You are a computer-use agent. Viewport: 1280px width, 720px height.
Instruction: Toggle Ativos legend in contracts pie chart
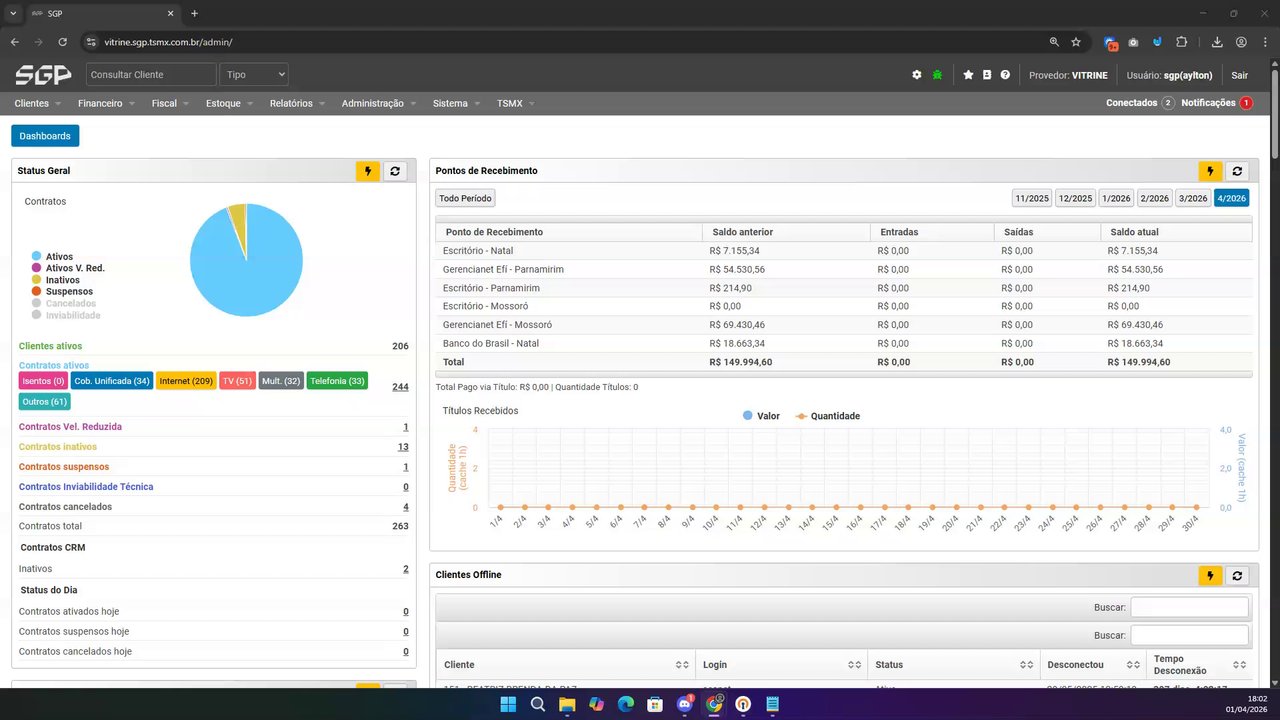click(x=52, y=257)
